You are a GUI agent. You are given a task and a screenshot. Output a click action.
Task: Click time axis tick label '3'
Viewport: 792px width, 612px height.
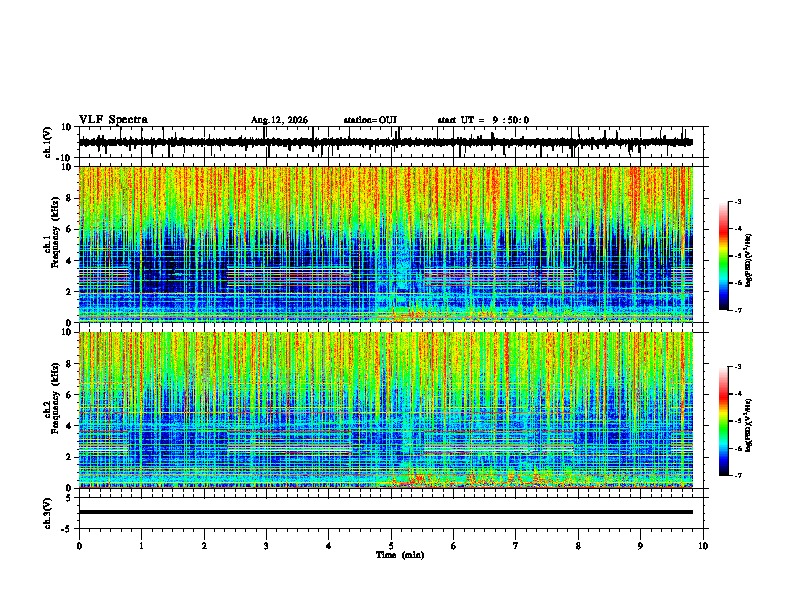point(266,546)
